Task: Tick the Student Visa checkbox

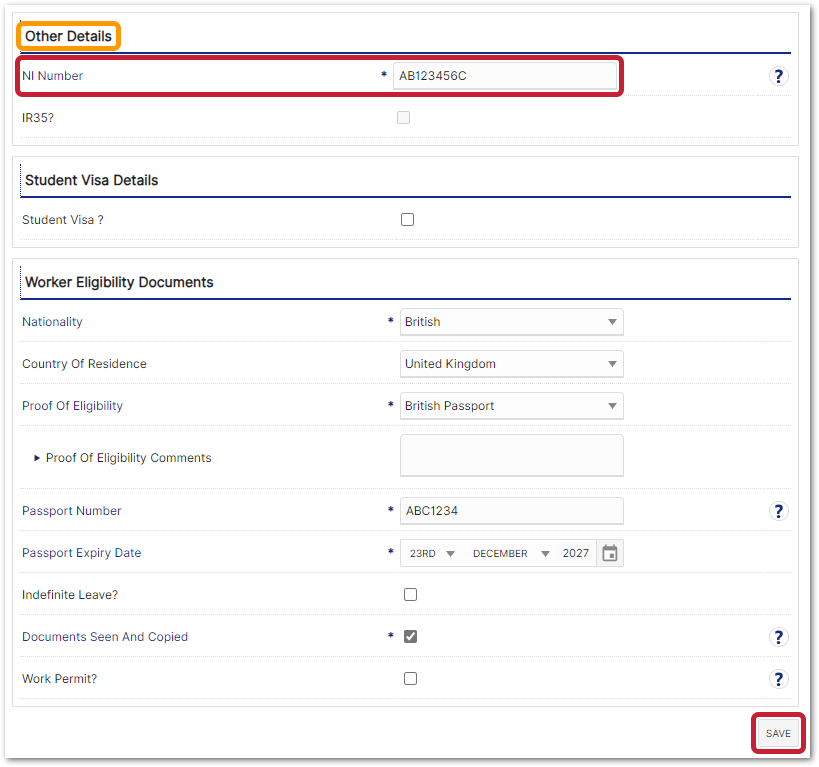Action: [x=407, y=220]
